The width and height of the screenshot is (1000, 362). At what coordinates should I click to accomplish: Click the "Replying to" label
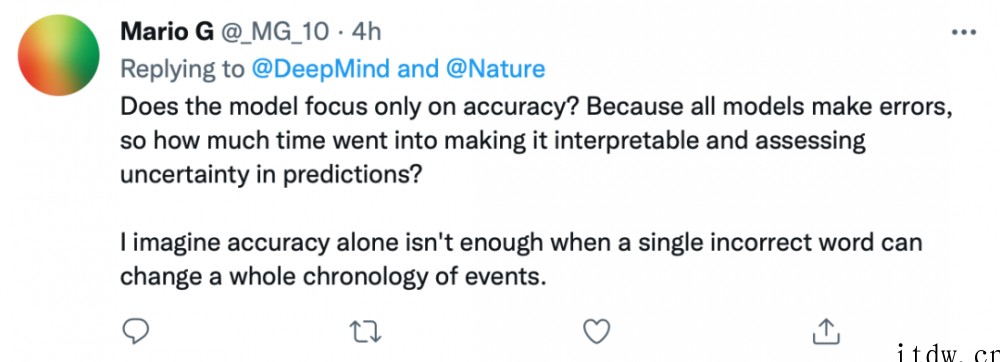pos(182,69)
